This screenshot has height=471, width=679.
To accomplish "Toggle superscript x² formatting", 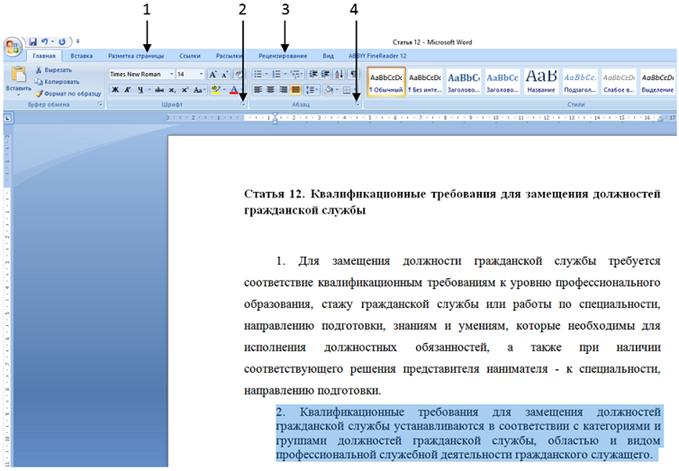I will [184, 90].
